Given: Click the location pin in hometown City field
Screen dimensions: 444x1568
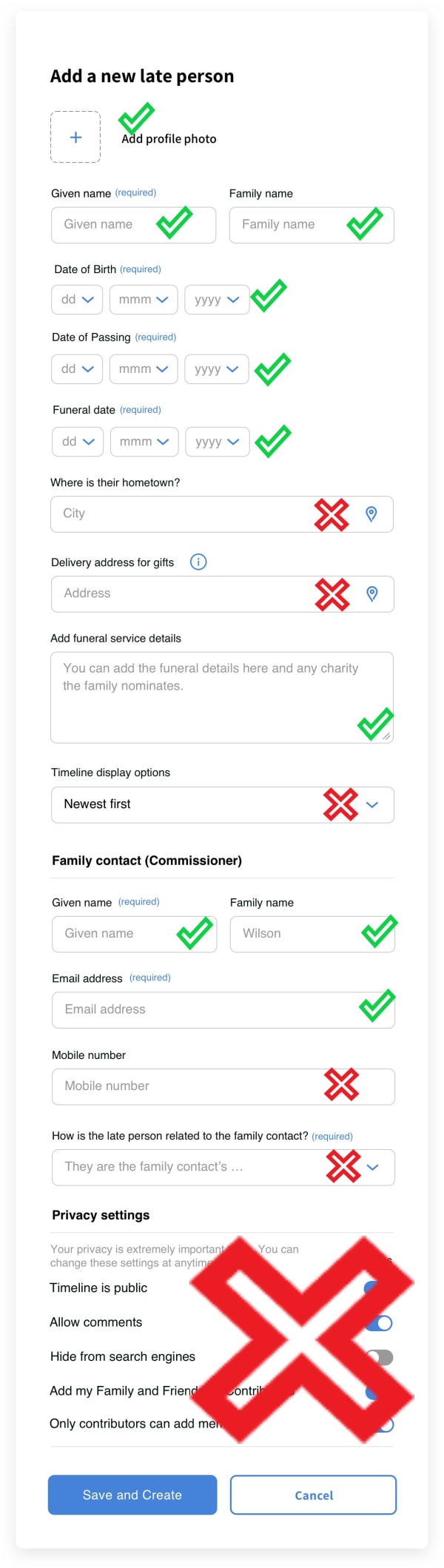Looking at the screenshot, I should coord(371,514).
